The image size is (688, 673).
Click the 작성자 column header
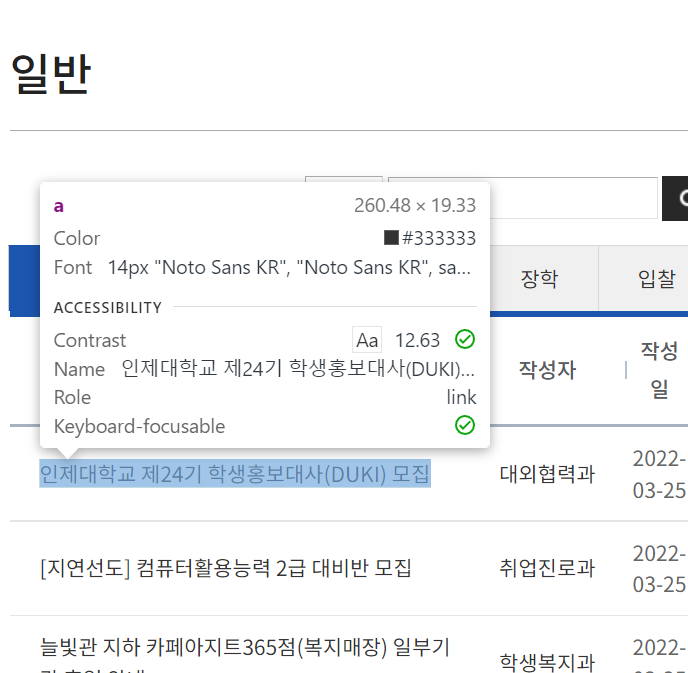coord(547,369)
